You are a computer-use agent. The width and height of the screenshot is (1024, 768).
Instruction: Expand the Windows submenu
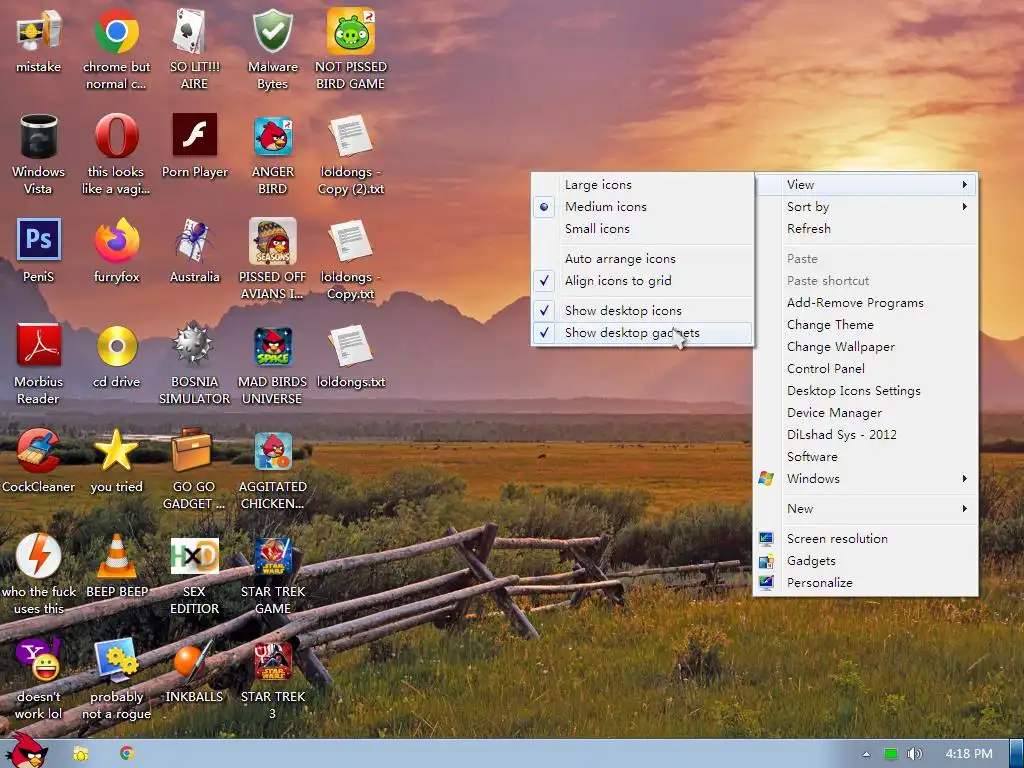coord(866,479)
